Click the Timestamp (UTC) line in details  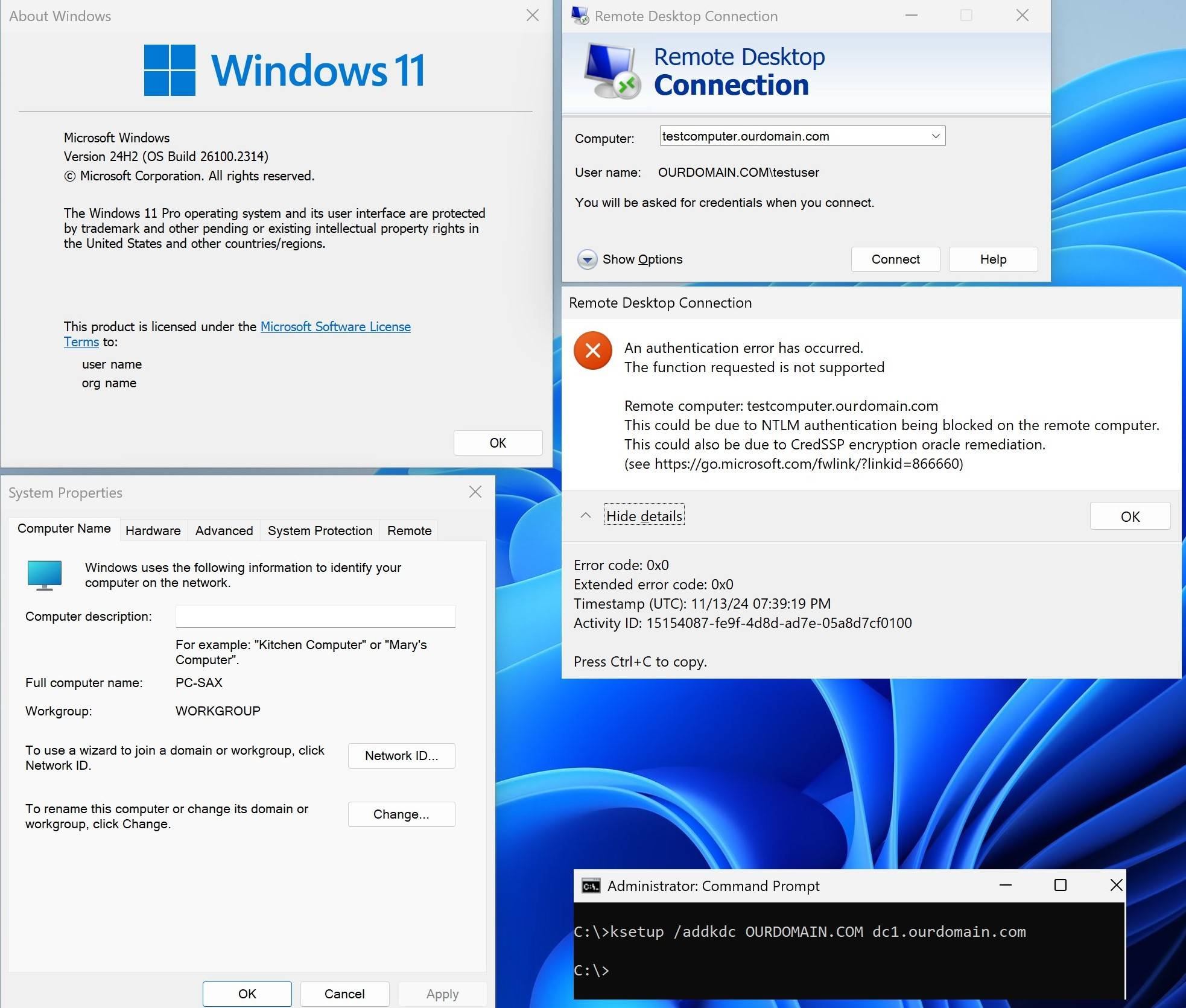(x=702, y=604)
